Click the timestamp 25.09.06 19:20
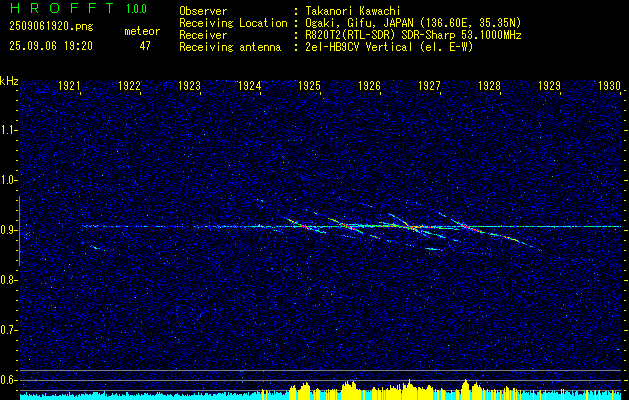629x400 pixels. (51, 46)
